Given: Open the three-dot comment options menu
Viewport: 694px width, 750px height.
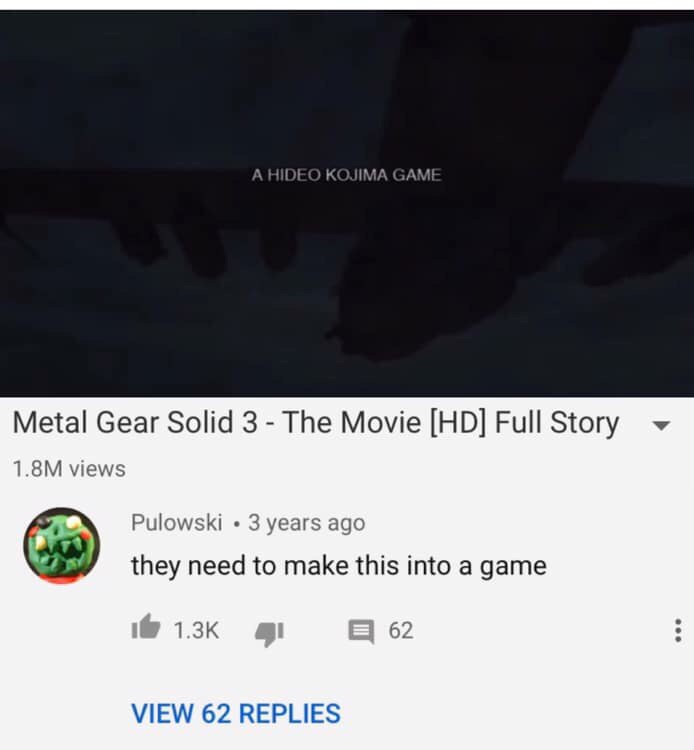Looking at the screenshot, I should (677, 630).
